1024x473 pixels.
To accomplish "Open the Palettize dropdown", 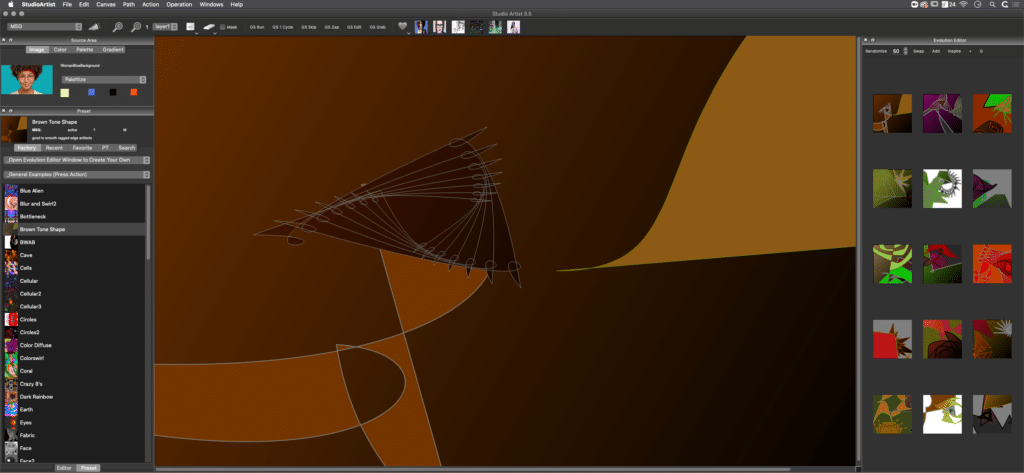I will coord(104,79).
